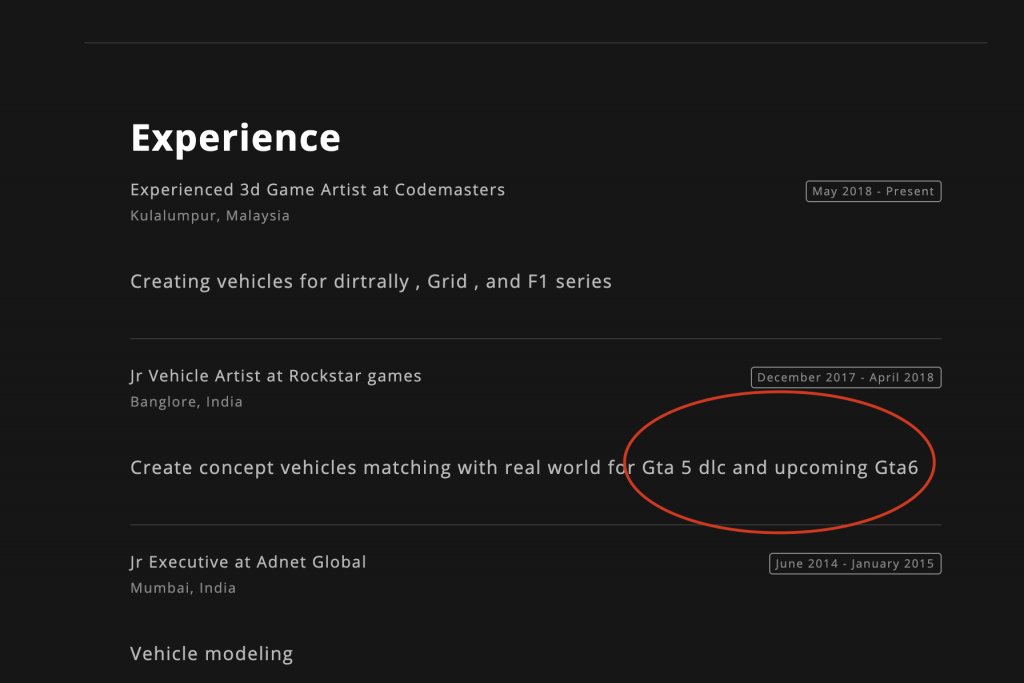
Task: Select the May 2018 - Present date badge
Action: pyautogui.click(x=873, y=191)
